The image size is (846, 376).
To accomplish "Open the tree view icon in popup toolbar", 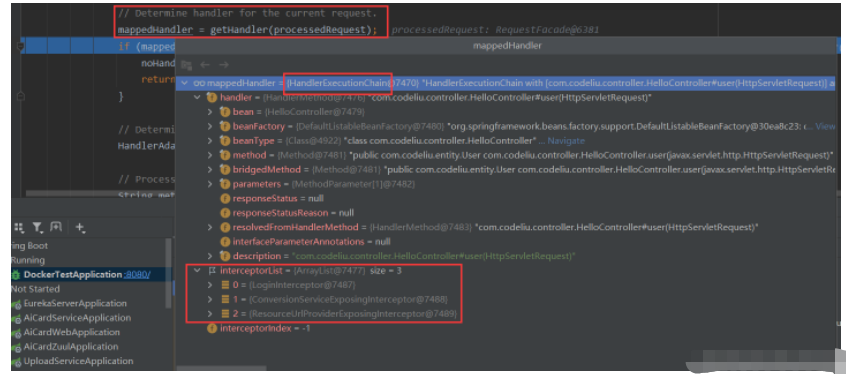I will coord(187,65).
